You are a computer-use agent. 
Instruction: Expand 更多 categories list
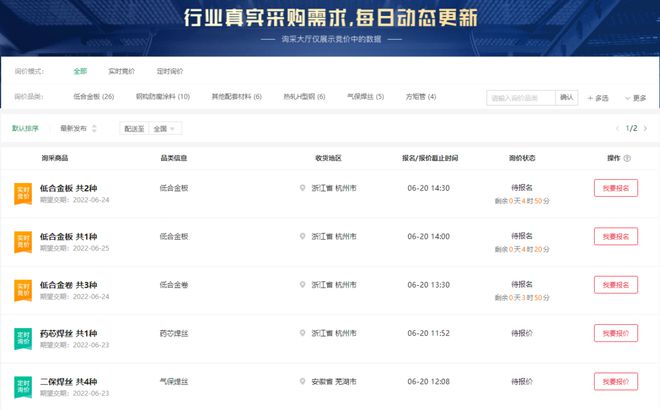click(635, 98)
